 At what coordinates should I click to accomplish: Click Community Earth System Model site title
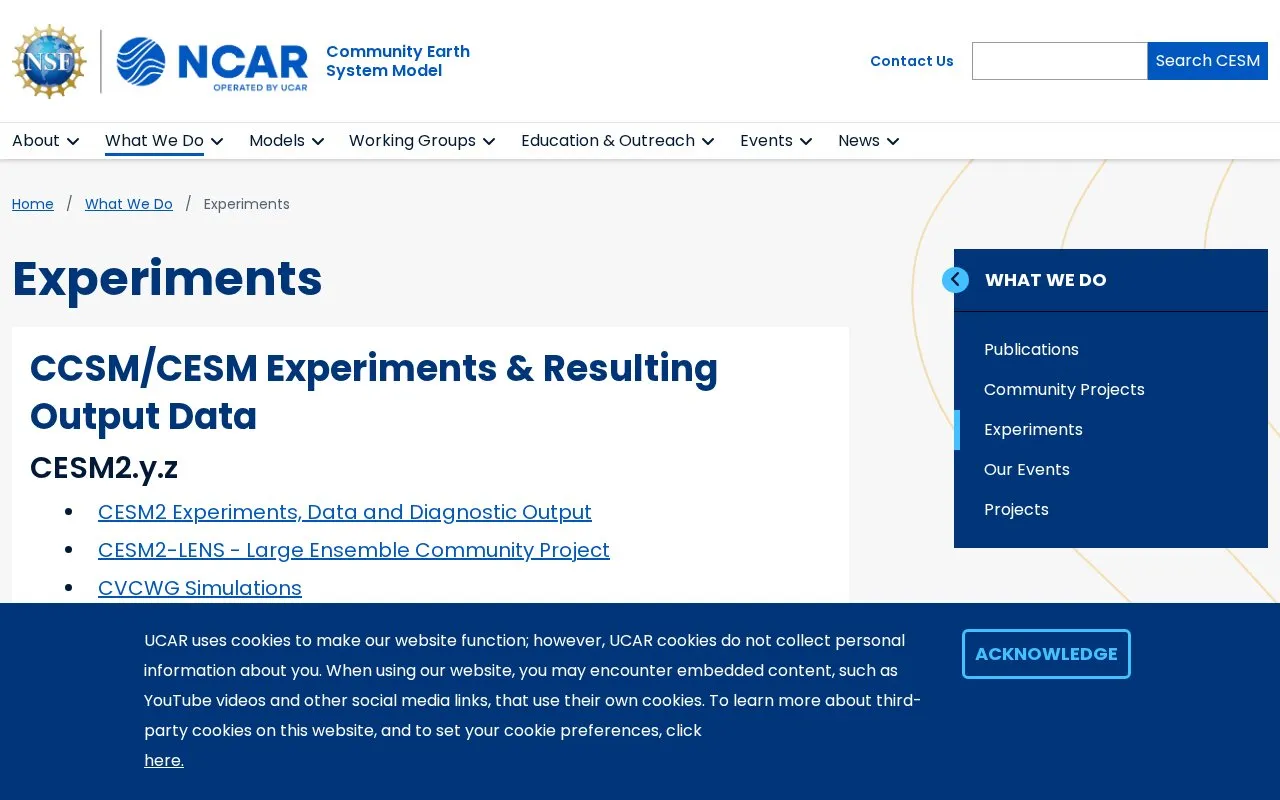[x=398, y=61]
